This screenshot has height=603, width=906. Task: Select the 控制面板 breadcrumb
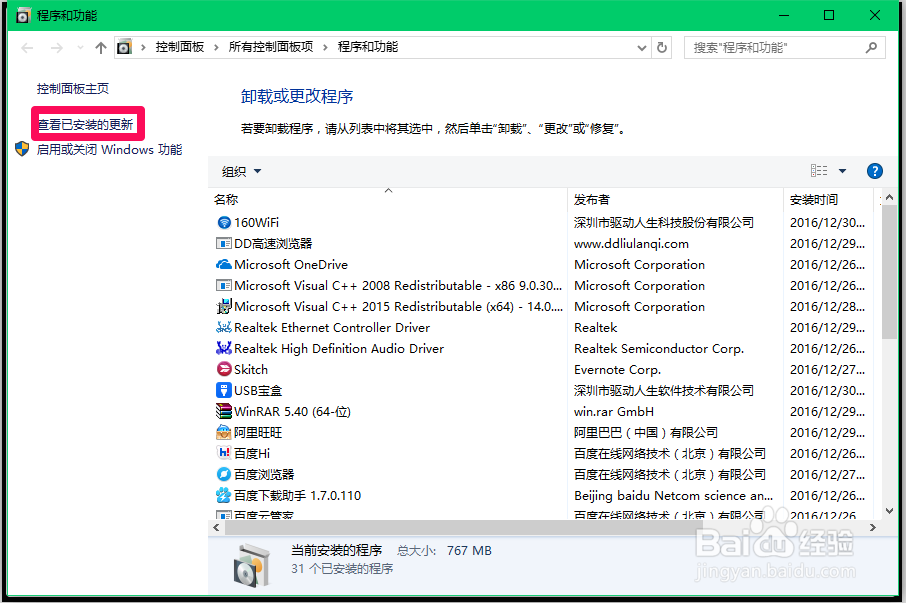pyautogui.click(x=180, y=47)
